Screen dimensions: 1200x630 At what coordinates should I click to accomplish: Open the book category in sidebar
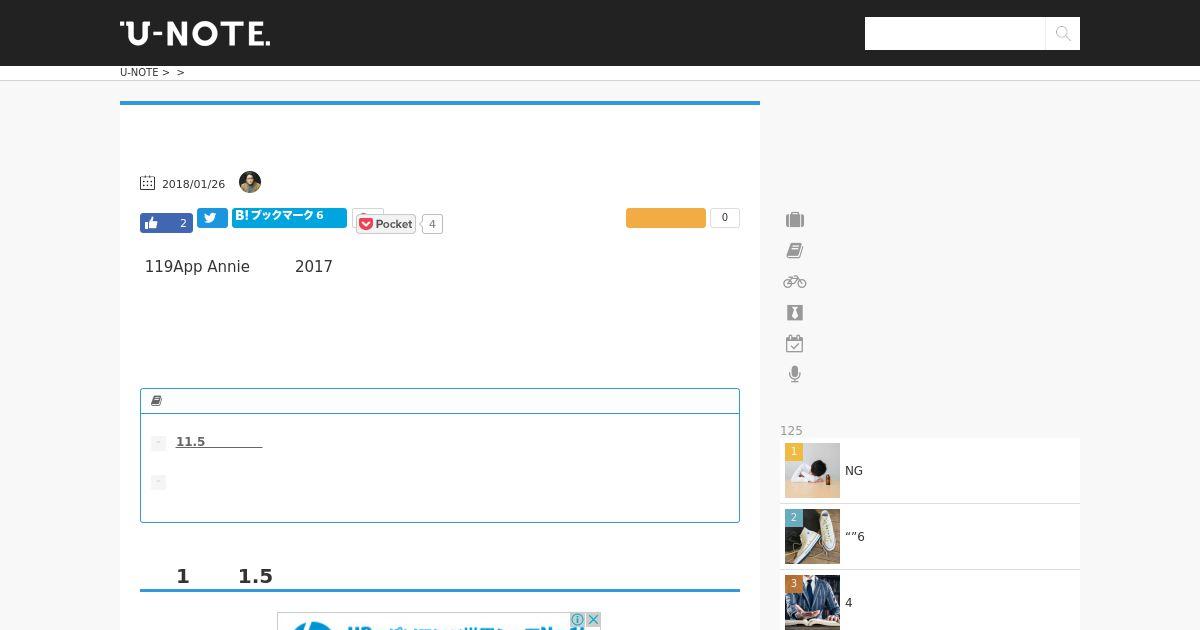795,251
